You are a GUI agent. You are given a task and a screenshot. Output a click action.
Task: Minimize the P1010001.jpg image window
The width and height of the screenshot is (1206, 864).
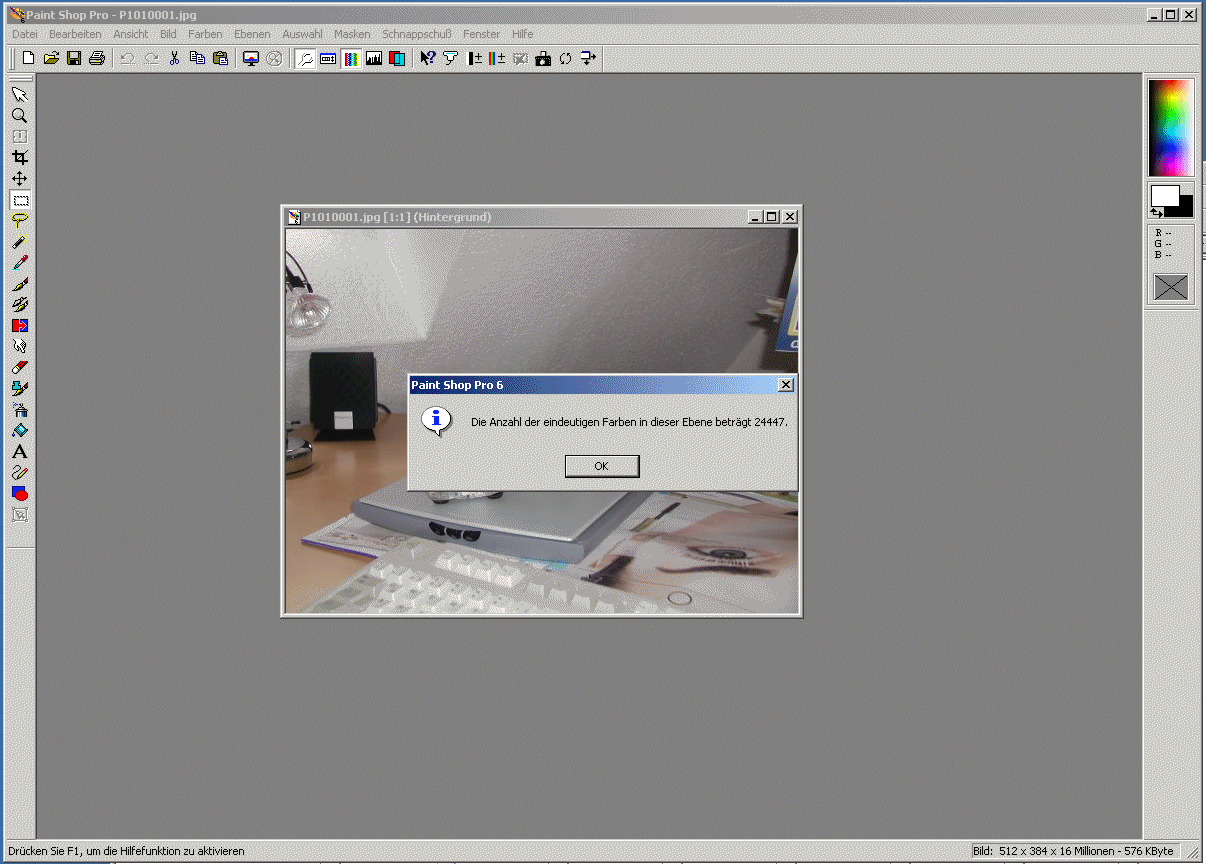pyautogui.click(x=755, y=217)
